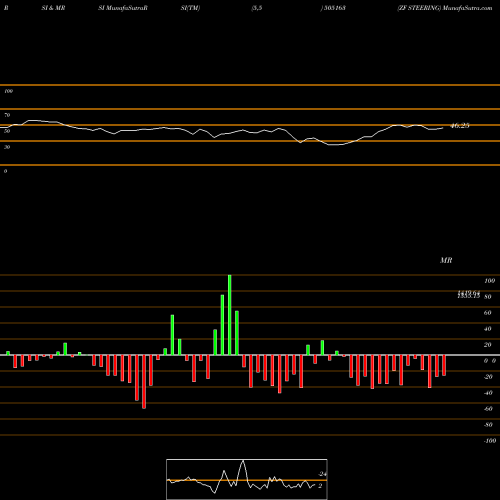Click the deepest red MR bar
The width and height of the screenshot is (500, 500).
[x=144, y=382]
